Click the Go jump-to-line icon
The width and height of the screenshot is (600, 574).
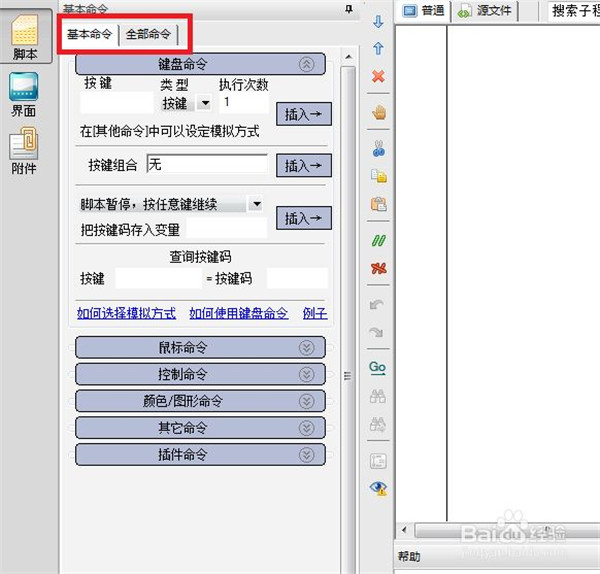[377, 367]
